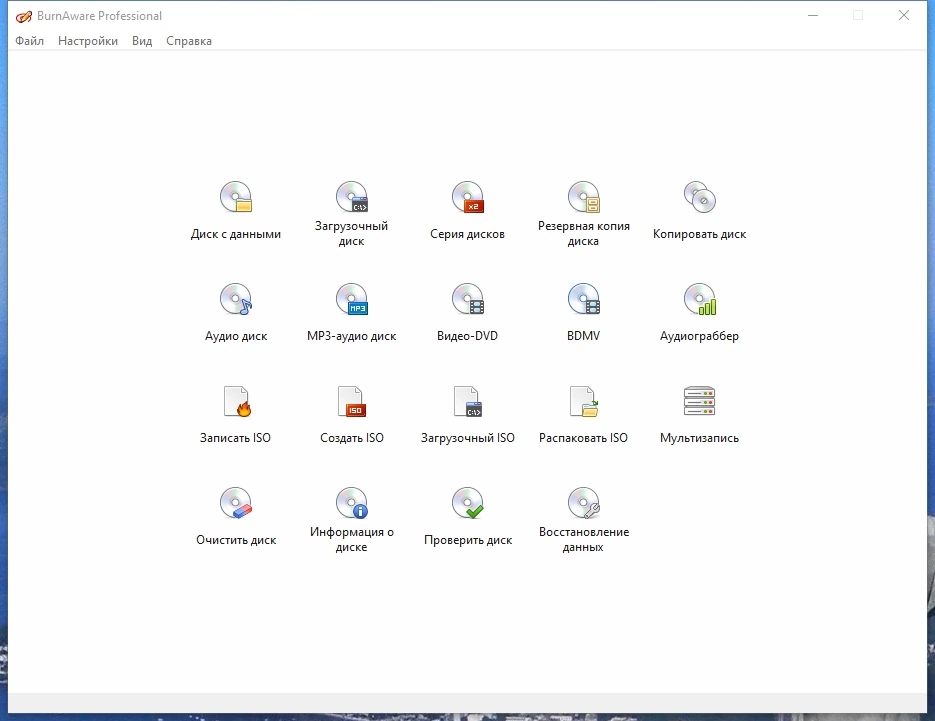Select the Серия дисков icon
The image size is (935, 721).
pos(468,197)
